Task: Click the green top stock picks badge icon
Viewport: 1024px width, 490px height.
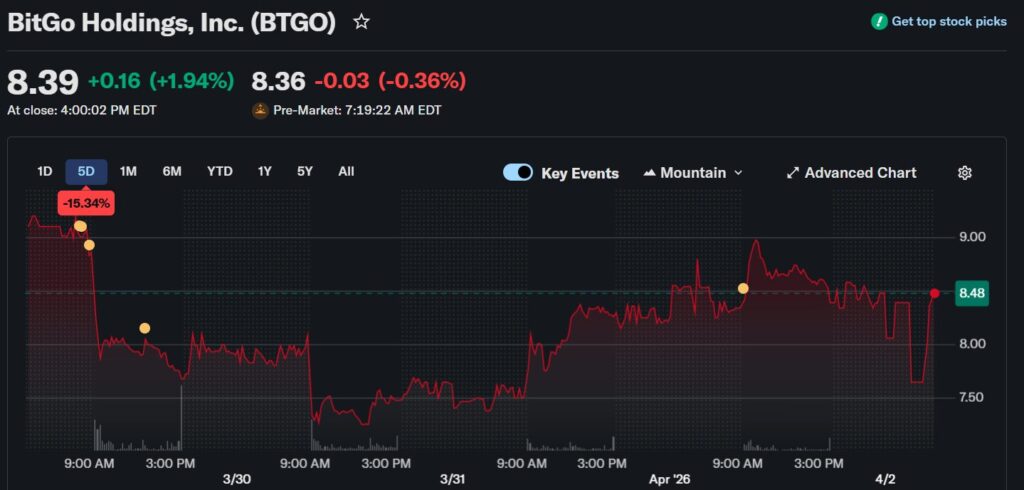Action: click(879, 21)
